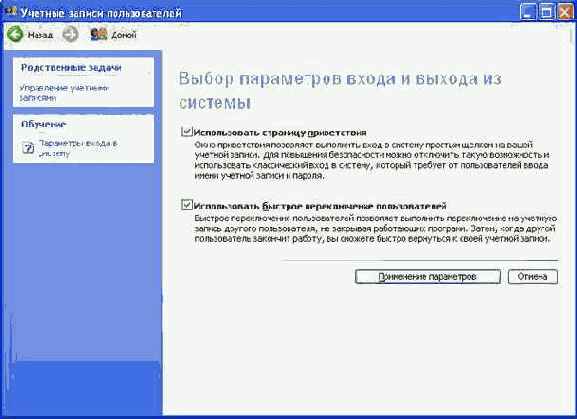Minimize the user accounts window
The image size is (577, 419).
point(528,12)
